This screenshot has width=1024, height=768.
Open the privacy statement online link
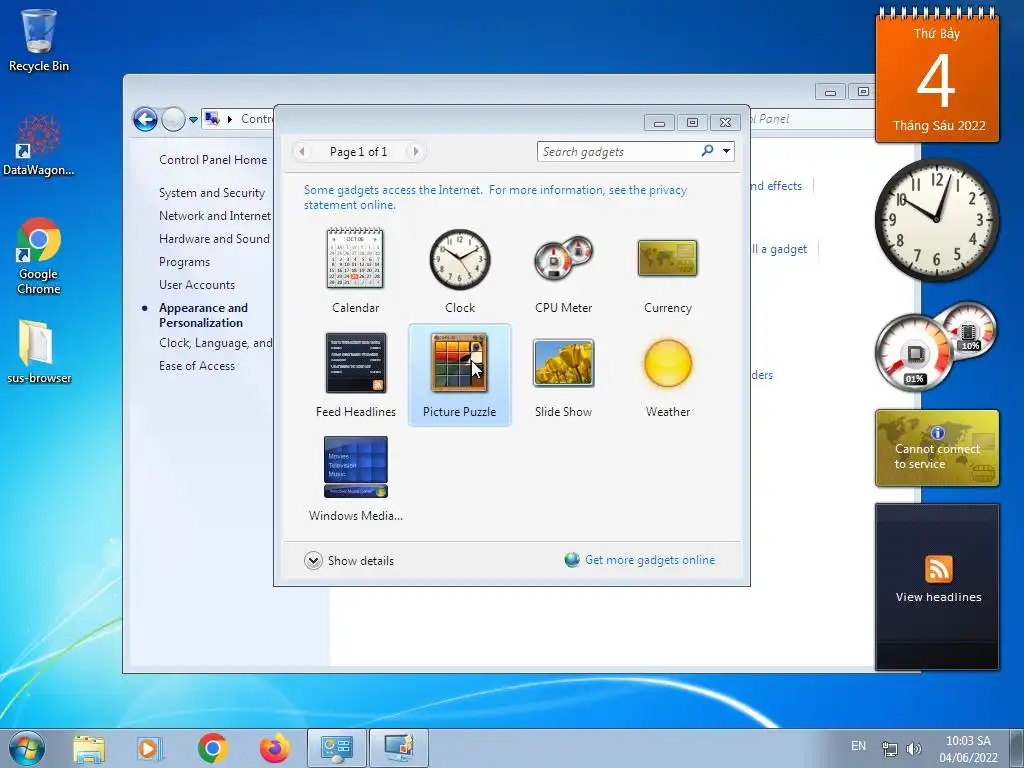pos(495,197)
